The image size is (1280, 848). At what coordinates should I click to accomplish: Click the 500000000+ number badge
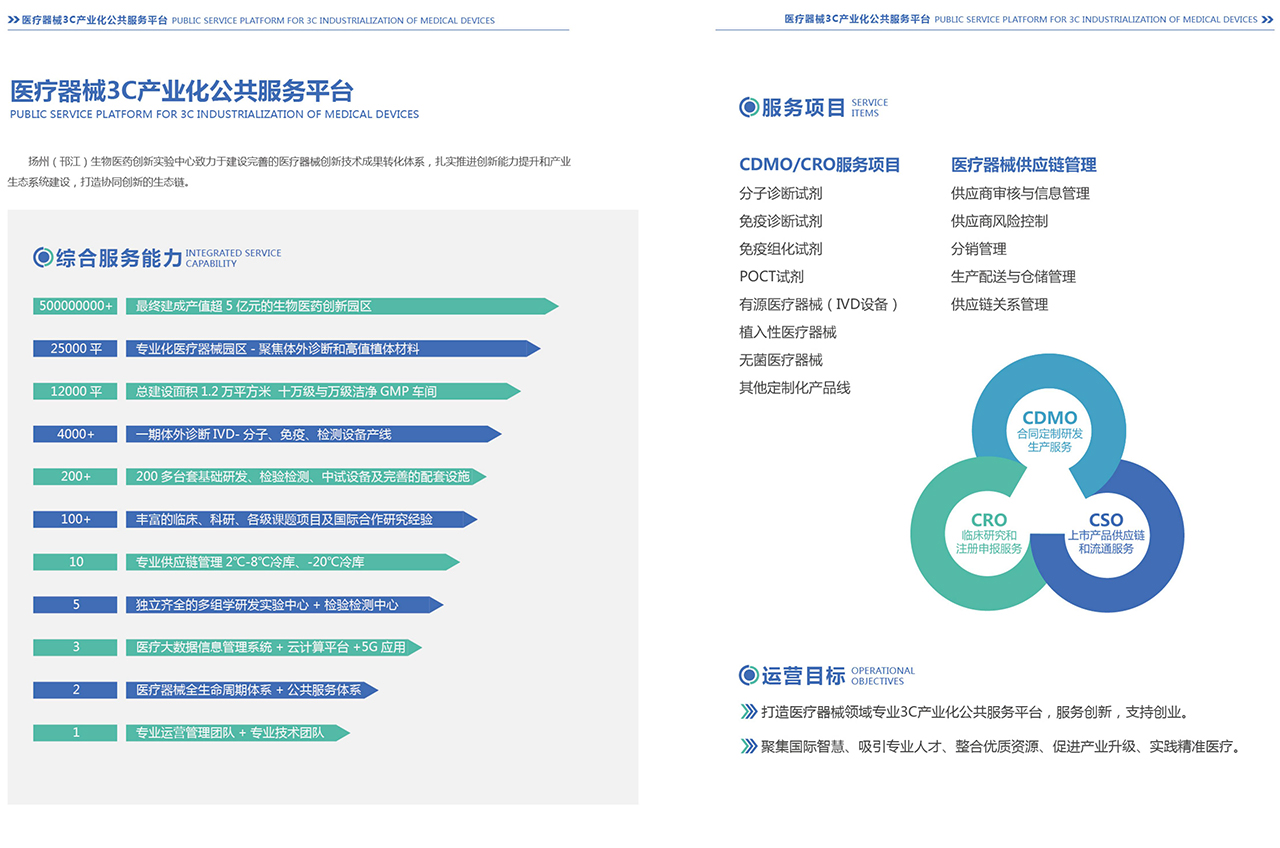click(76, 306)
